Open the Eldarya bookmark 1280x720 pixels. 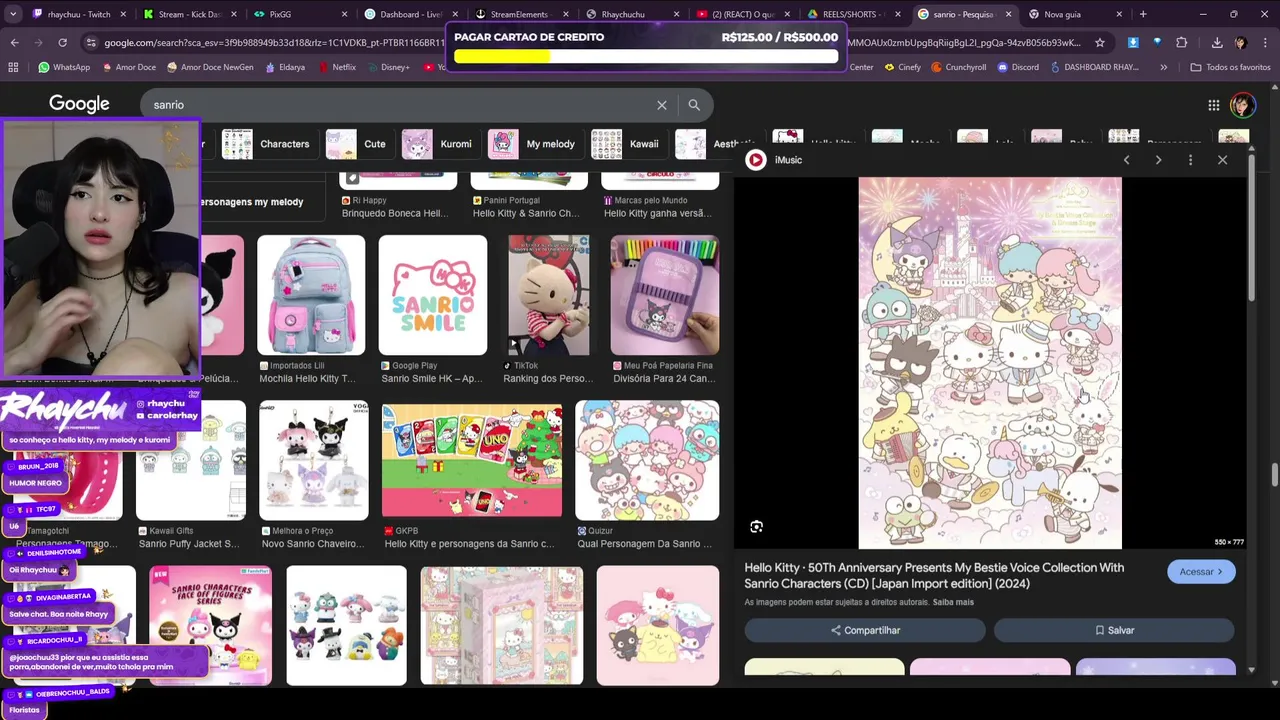pos(285,67)
